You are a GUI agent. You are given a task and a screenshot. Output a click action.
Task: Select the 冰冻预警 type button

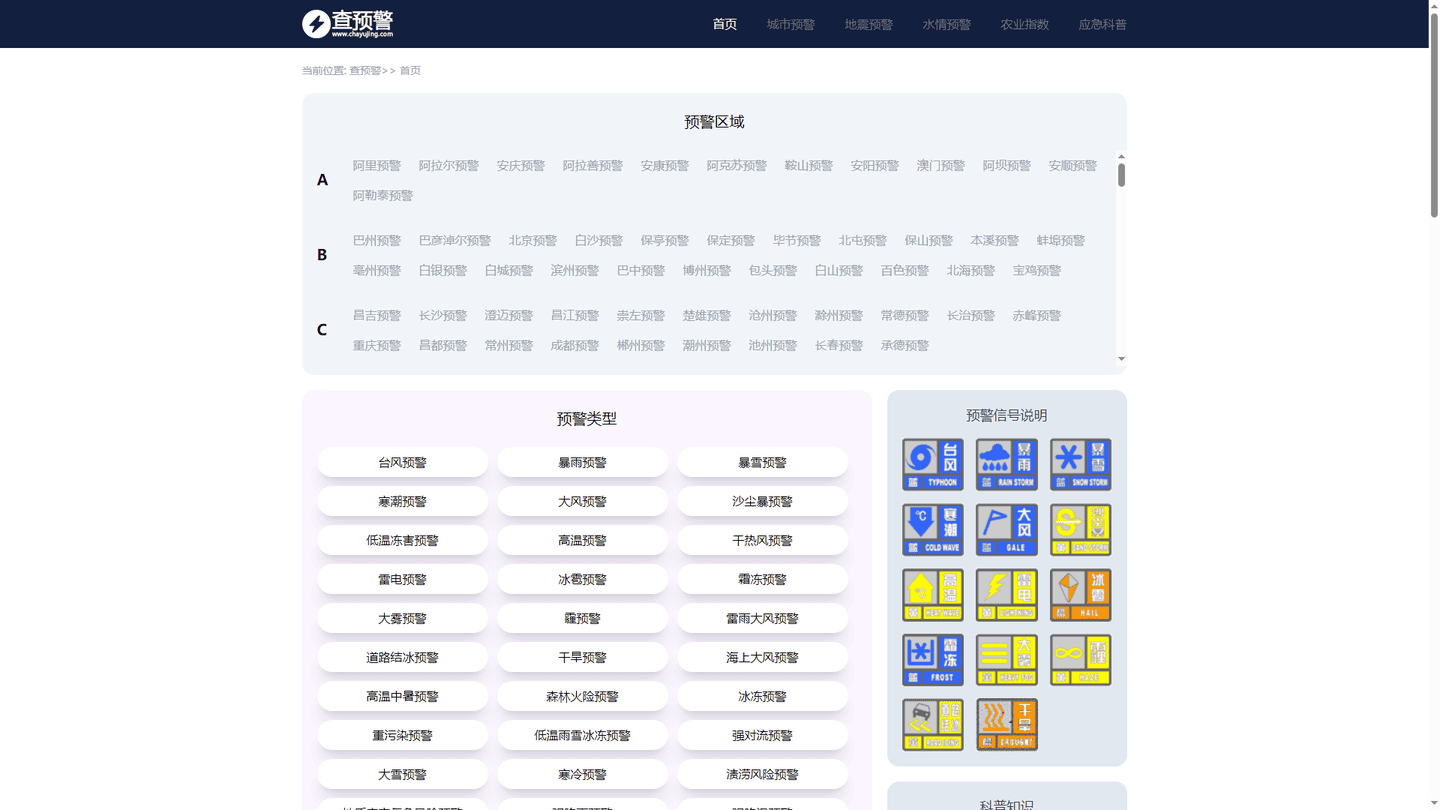point(763,696)
